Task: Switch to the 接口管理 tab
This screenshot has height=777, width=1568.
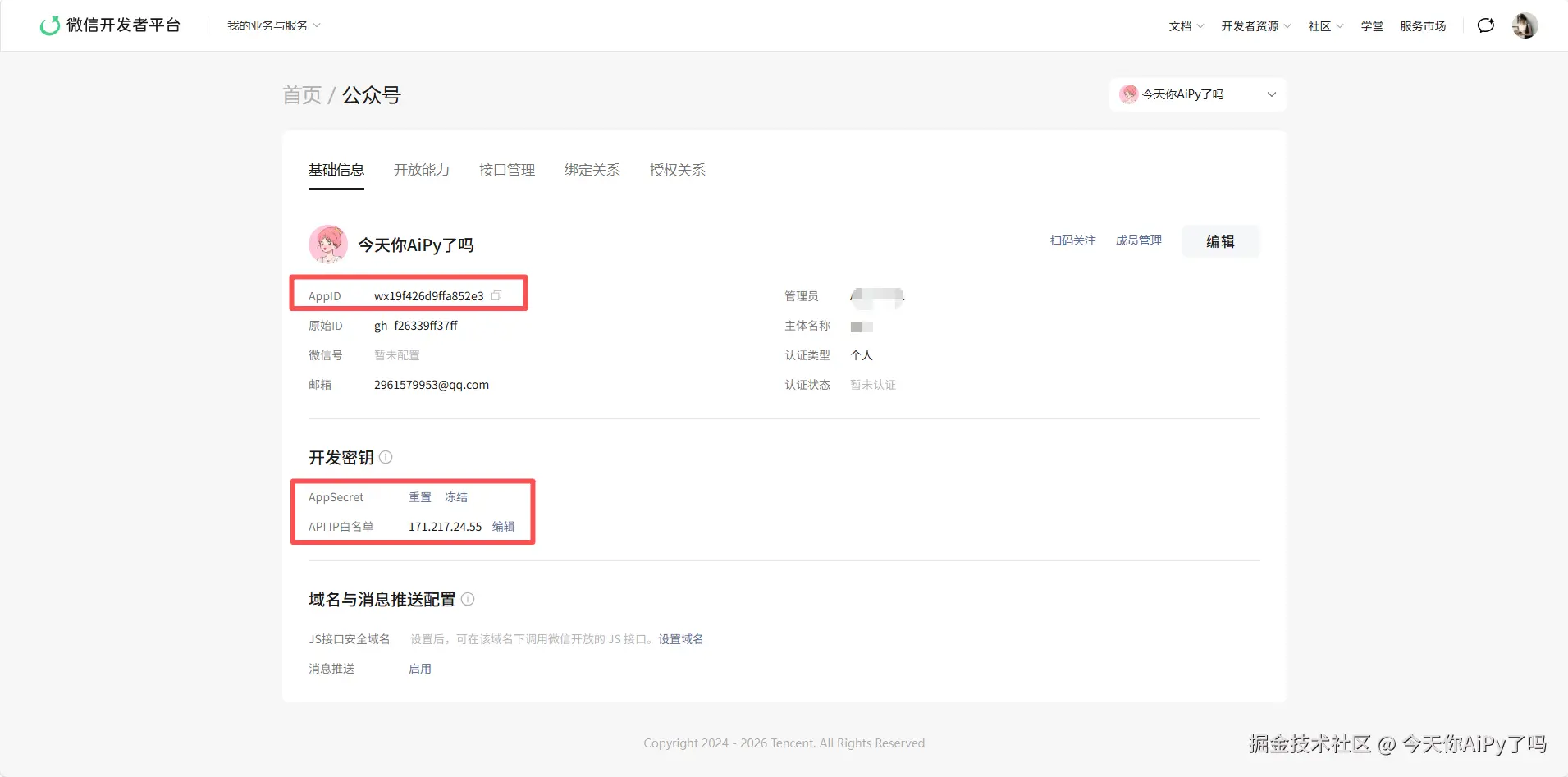Action: (507, 170)
